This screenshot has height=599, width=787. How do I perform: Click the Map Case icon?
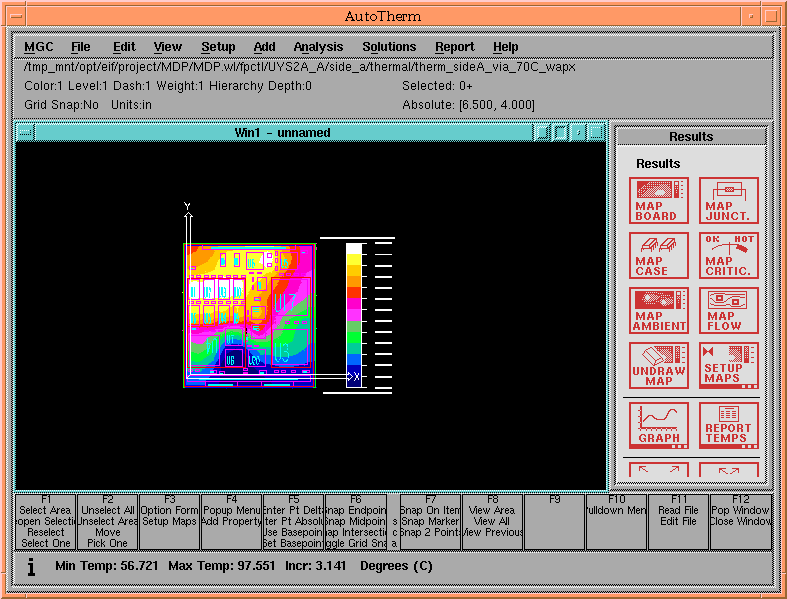(x=659, y=256)
